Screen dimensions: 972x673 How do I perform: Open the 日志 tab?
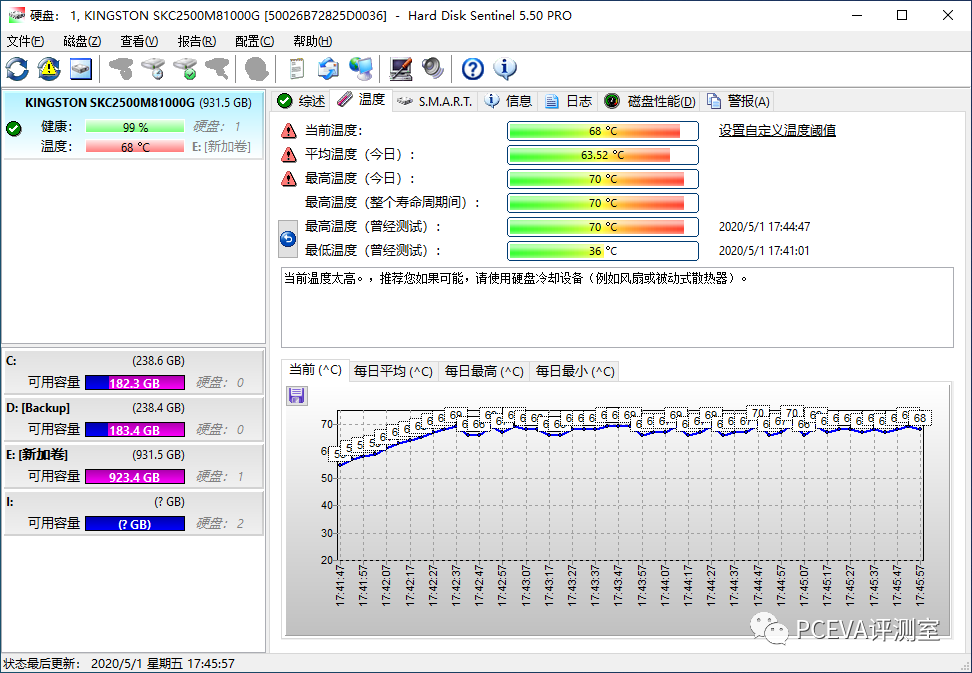[568, 101]
